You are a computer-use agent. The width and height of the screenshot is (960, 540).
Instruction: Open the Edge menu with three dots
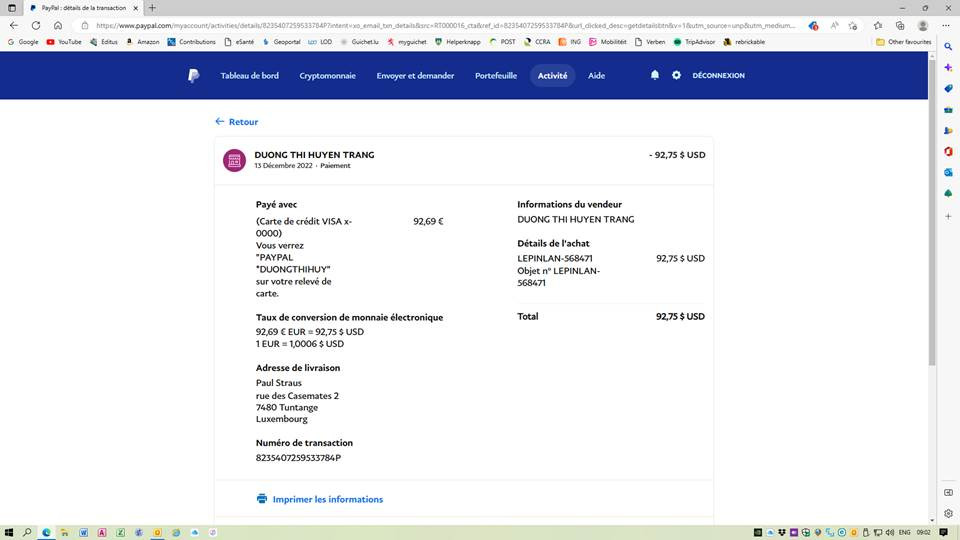point(946,26)
